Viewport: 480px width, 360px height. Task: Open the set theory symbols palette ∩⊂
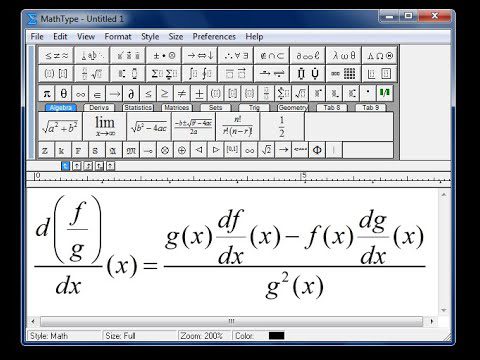[x=272, y=56]
